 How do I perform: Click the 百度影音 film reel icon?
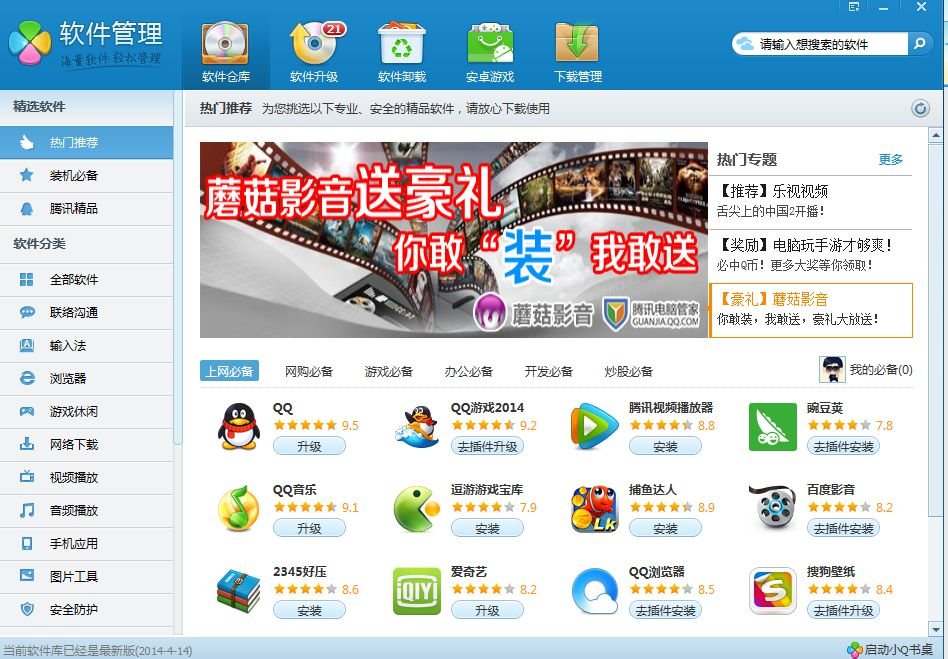click(772, 509)
